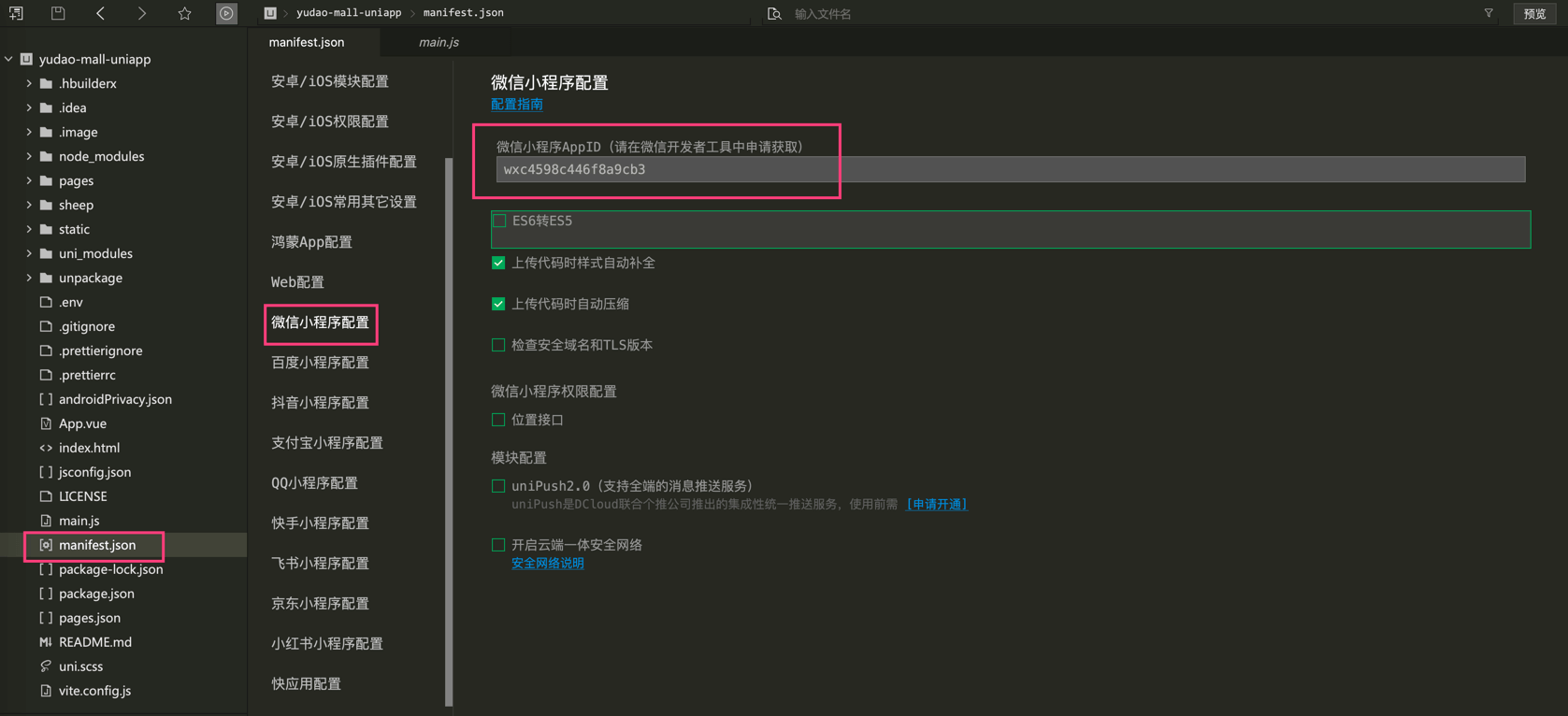Expand the pages folder arrow
Image resolution: width=1568 pixels, height=716 pixels.
[29, 180]
